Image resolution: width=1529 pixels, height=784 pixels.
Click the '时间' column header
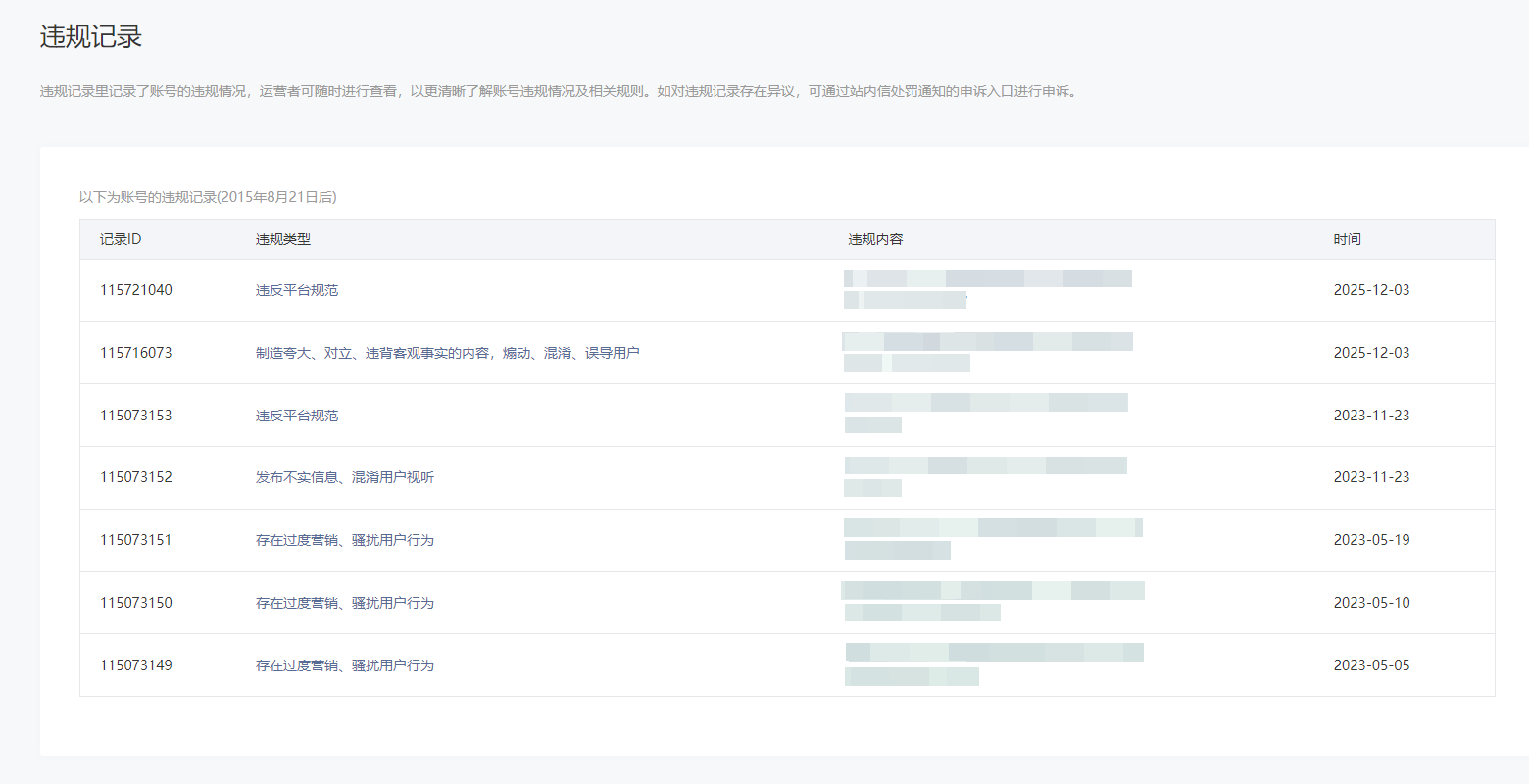pyautogui.click(x=1347, y=239)
